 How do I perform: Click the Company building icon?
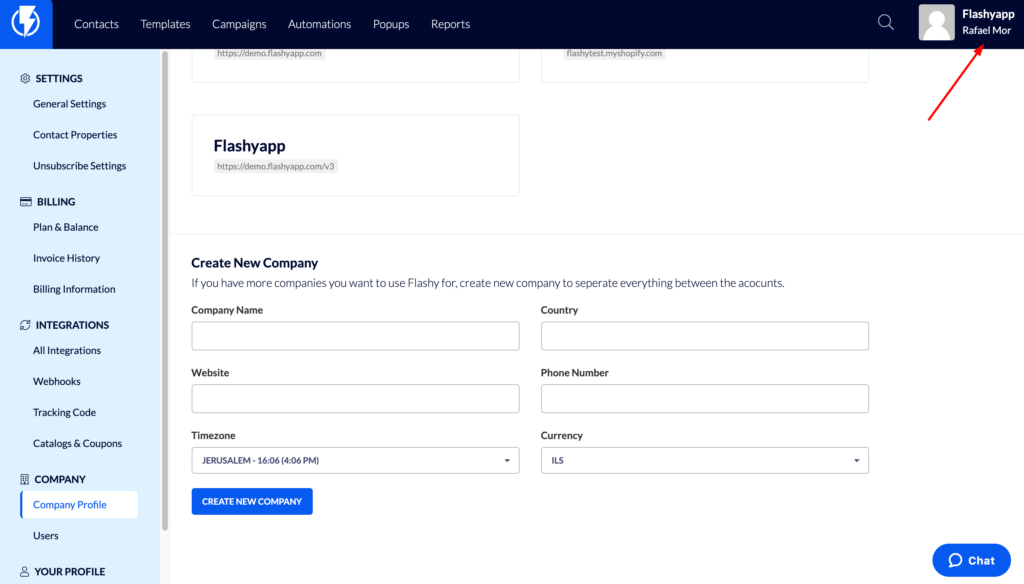click(x=24, y=479)
